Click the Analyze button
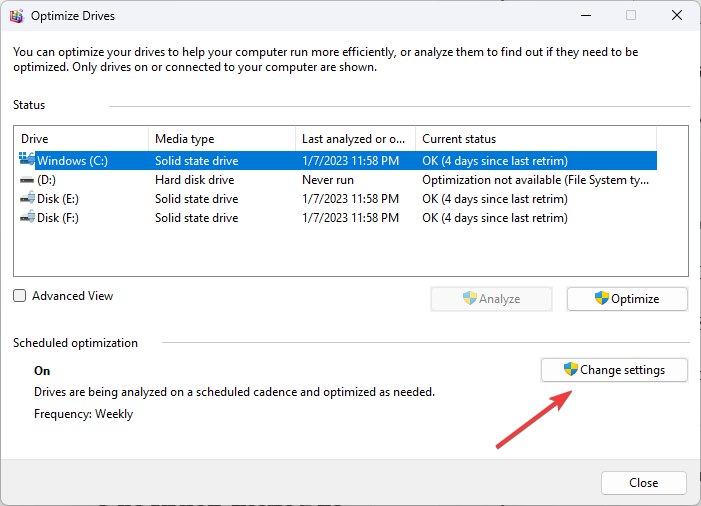701x506 pixels. point(491,299)
